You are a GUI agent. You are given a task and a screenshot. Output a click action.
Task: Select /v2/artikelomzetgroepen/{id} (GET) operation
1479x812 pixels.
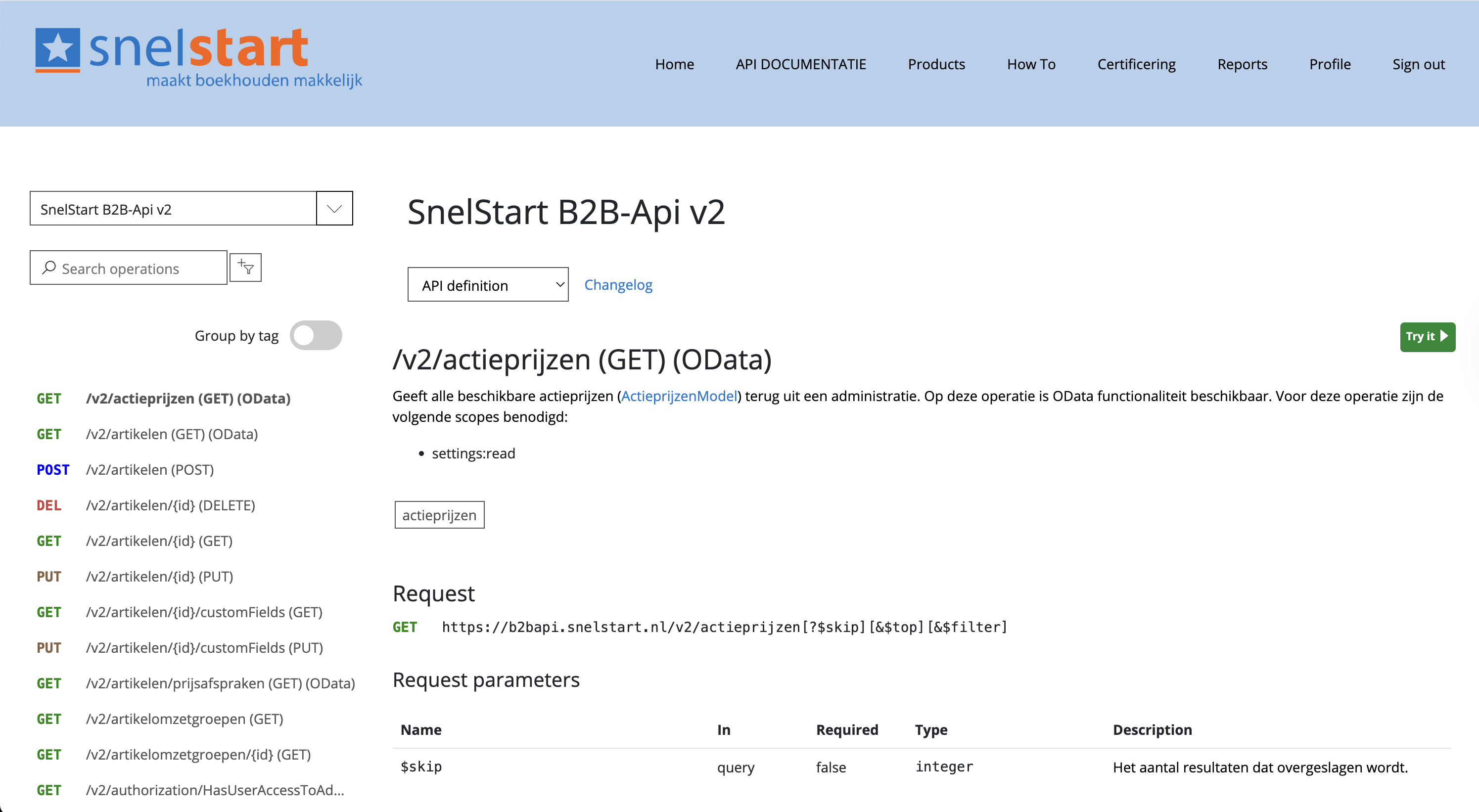[198, 754]
